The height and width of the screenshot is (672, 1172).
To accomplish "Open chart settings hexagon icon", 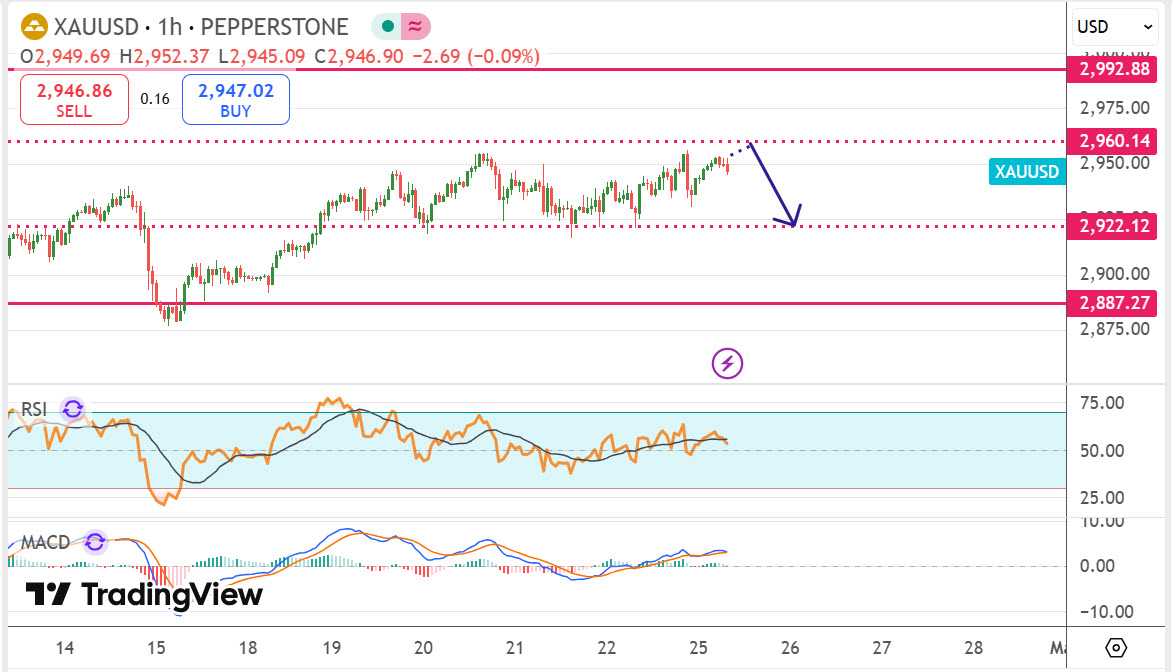I will click(x=1117, y=647).
